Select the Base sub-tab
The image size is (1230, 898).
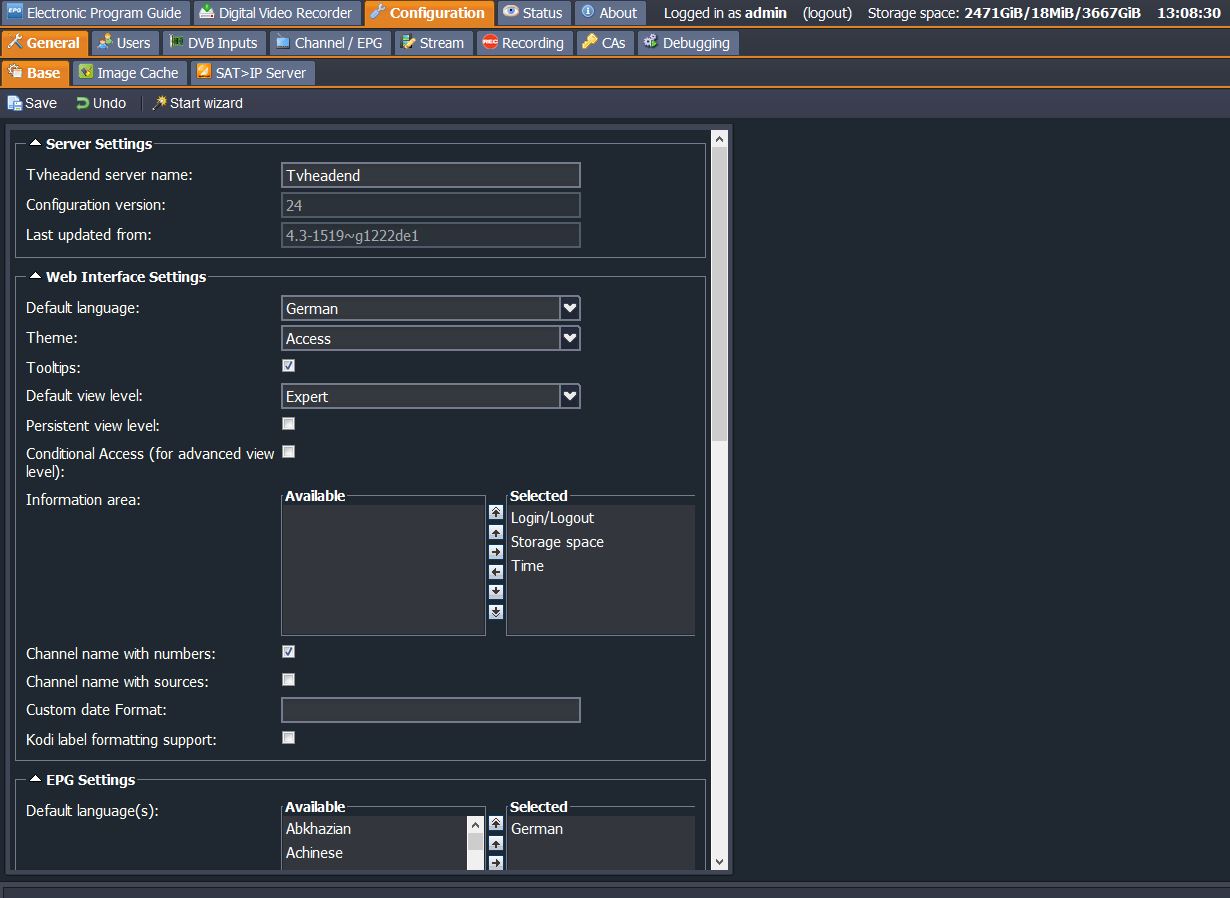(35, 73)
